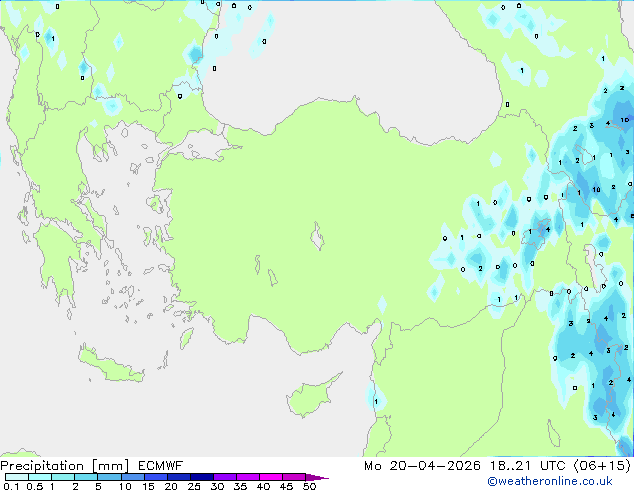Click the '15' legend value

click(148, 486)
